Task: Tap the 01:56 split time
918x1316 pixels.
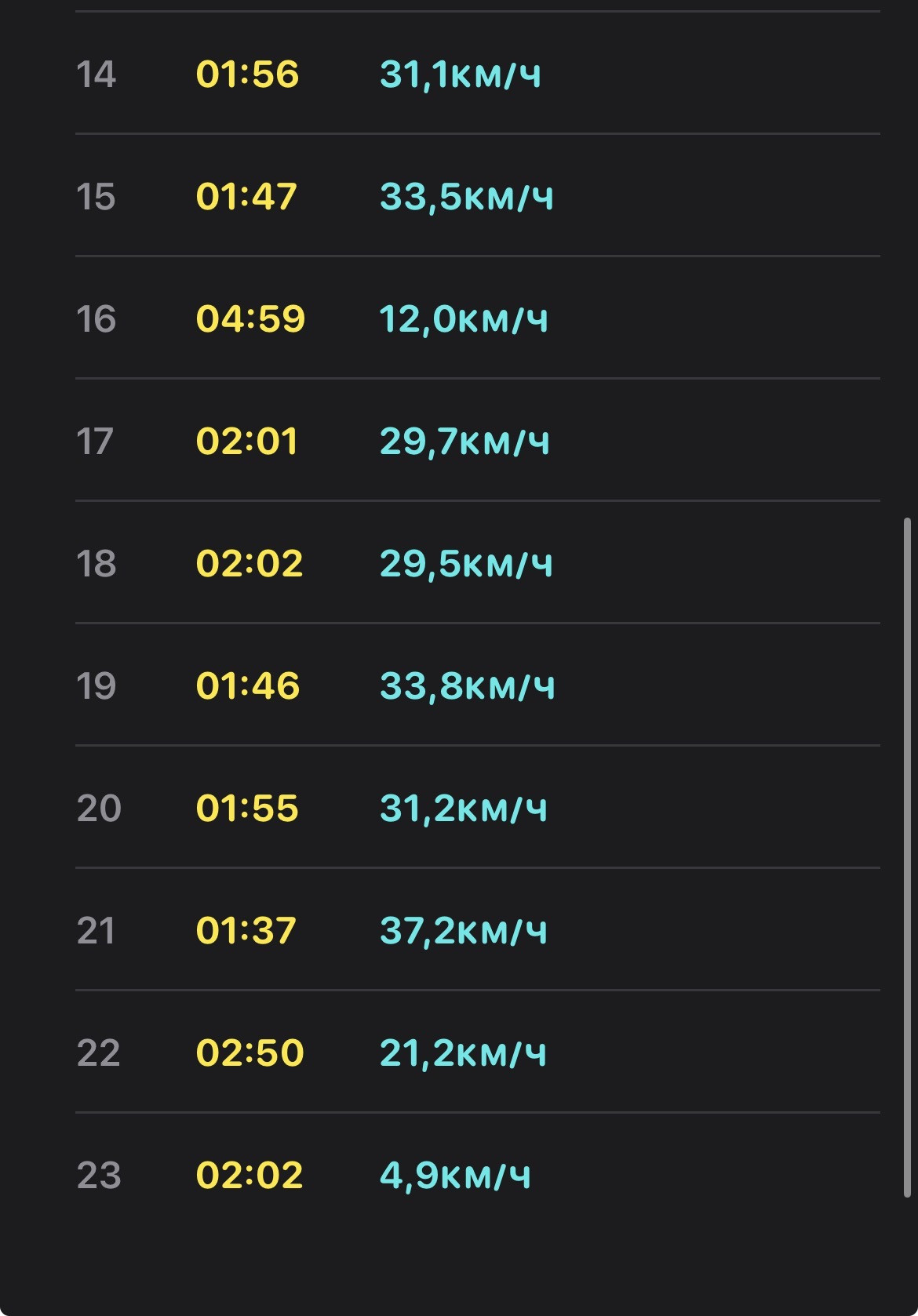Action: point(247,75)
